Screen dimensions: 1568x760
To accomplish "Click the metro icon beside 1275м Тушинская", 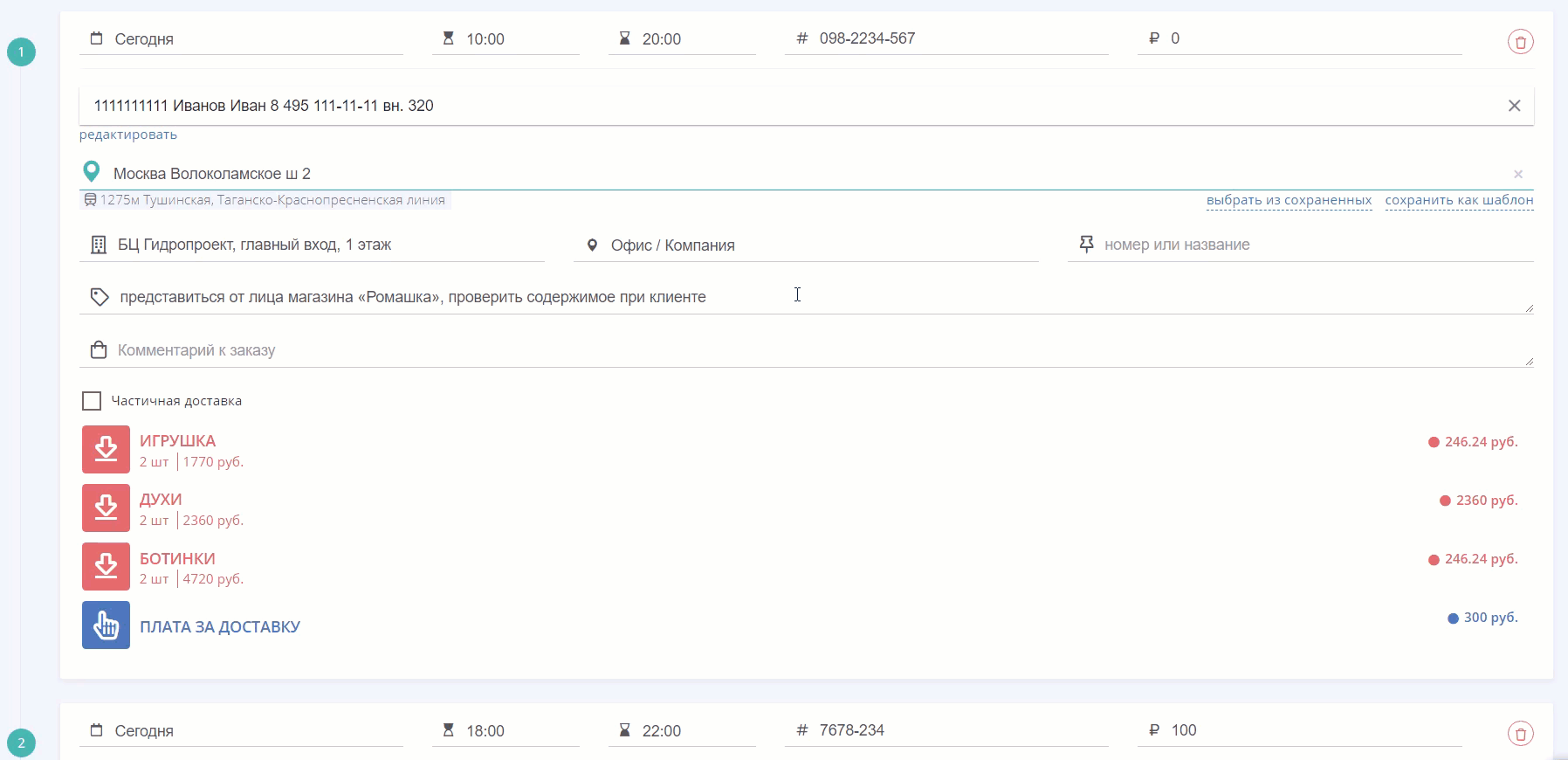I will point(90,200).
